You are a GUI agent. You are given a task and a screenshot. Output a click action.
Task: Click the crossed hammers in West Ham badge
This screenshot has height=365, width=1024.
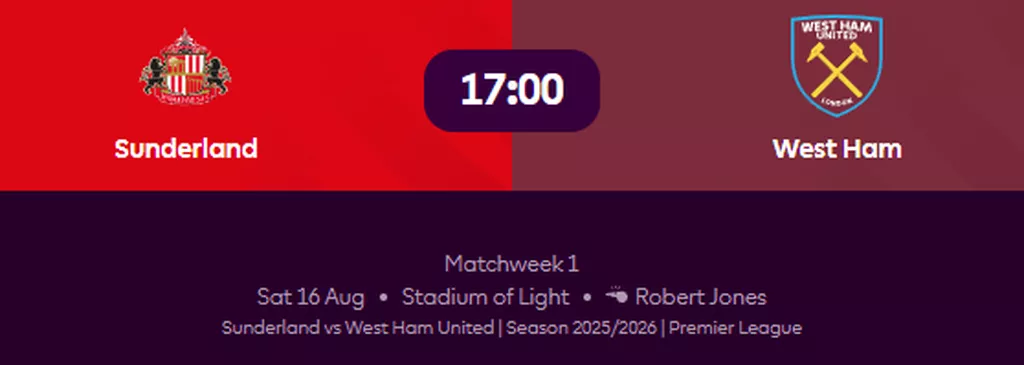[x=837, y=69]
